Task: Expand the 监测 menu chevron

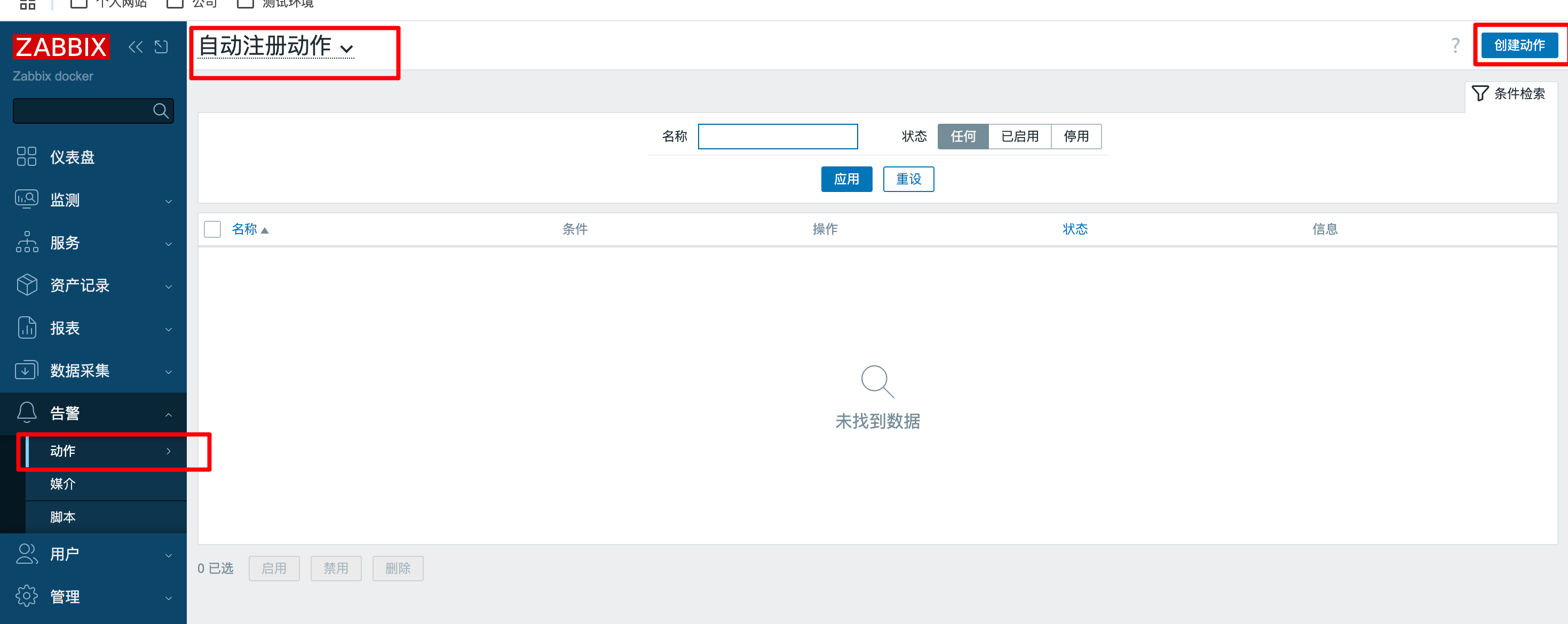Action: point(169,201)
